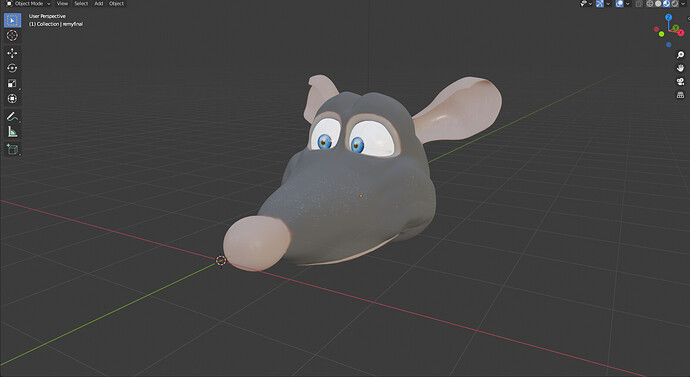
Task: Activate the Transform tool
Action: [x=12, y=99]
